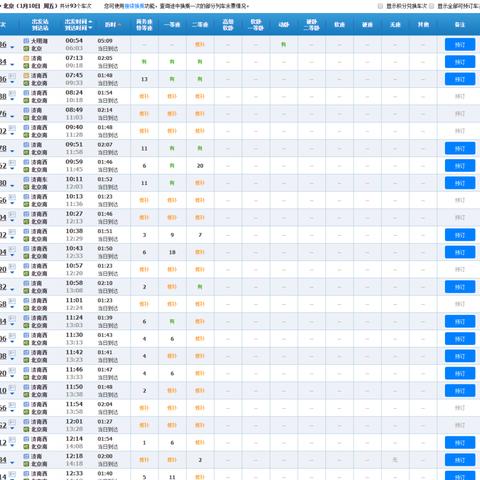
Task: Click the 二等座 column header
Action: point(200,25)
